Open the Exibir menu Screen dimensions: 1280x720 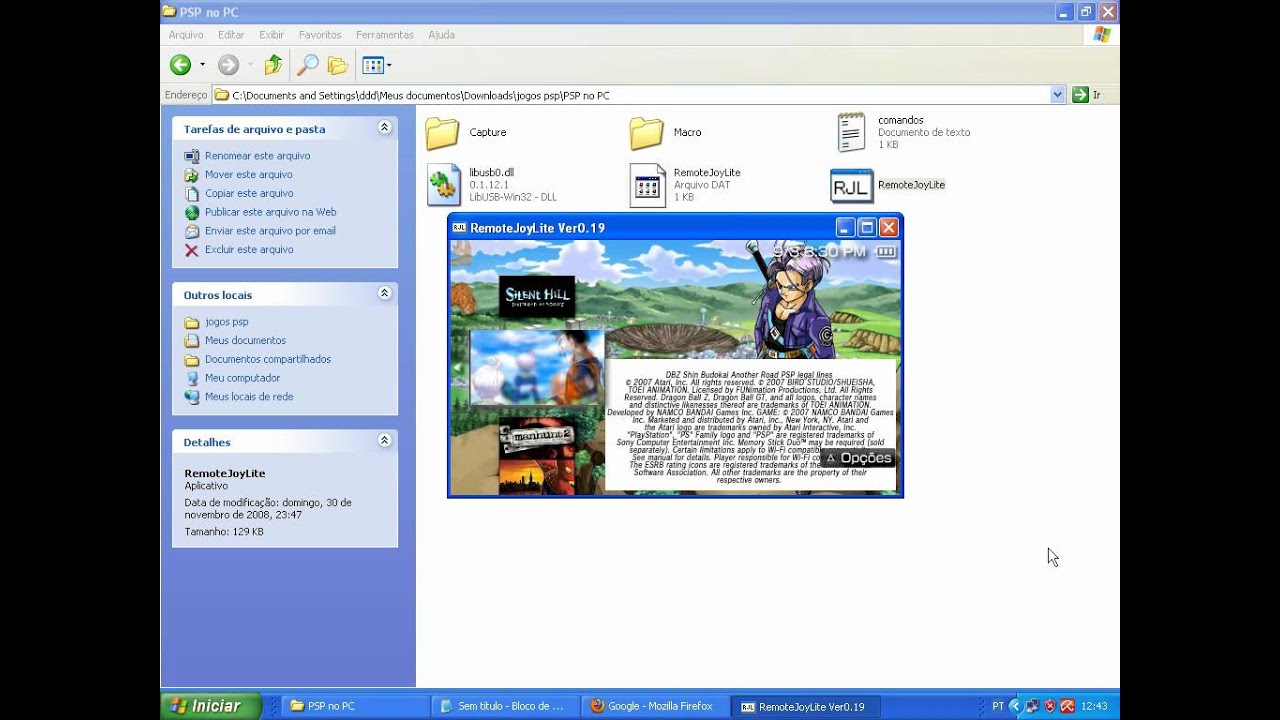point(272,35)
